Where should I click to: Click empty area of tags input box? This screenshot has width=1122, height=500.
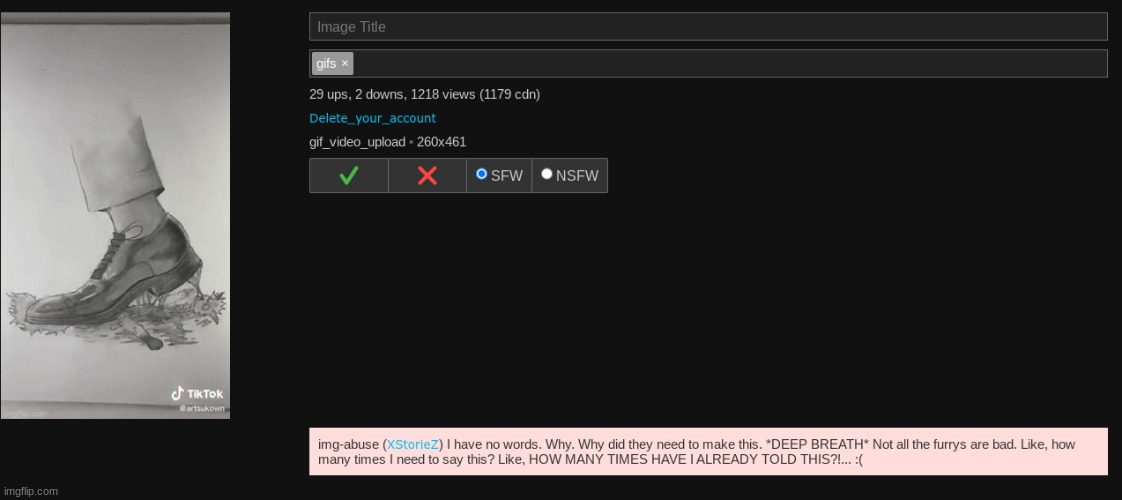(730, 63)
